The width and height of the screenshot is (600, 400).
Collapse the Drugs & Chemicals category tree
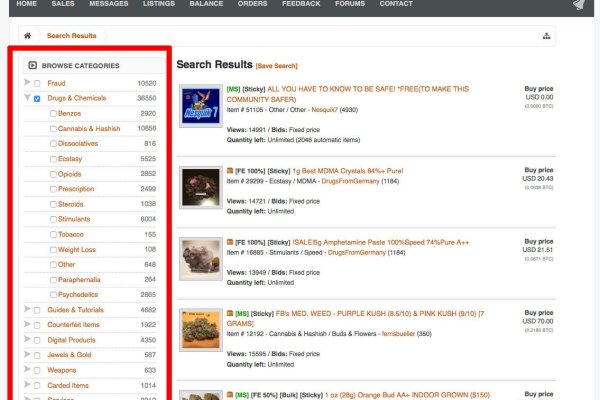coord(27,98)
